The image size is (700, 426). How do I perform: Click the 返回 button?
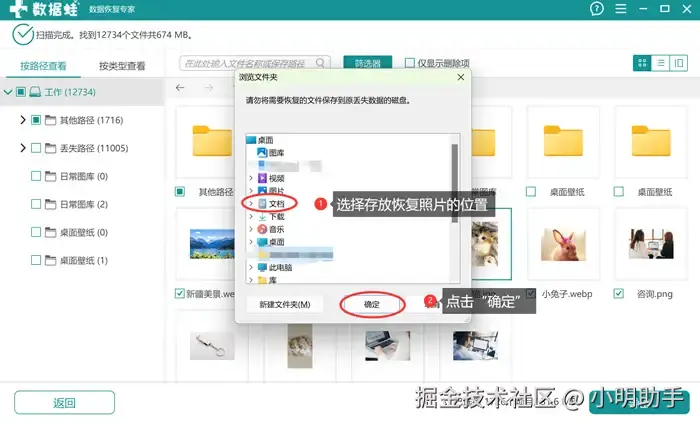(64, 403)
